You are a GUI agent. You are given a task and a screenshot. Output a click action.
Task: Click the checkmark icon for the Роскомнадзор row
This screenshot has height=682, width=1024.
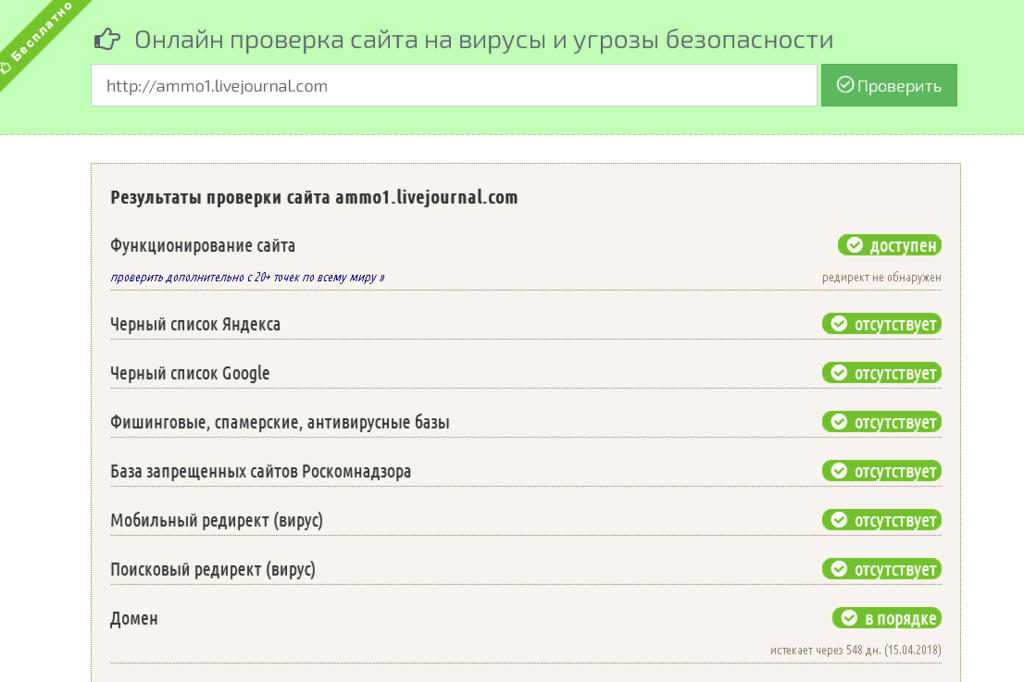838,471
